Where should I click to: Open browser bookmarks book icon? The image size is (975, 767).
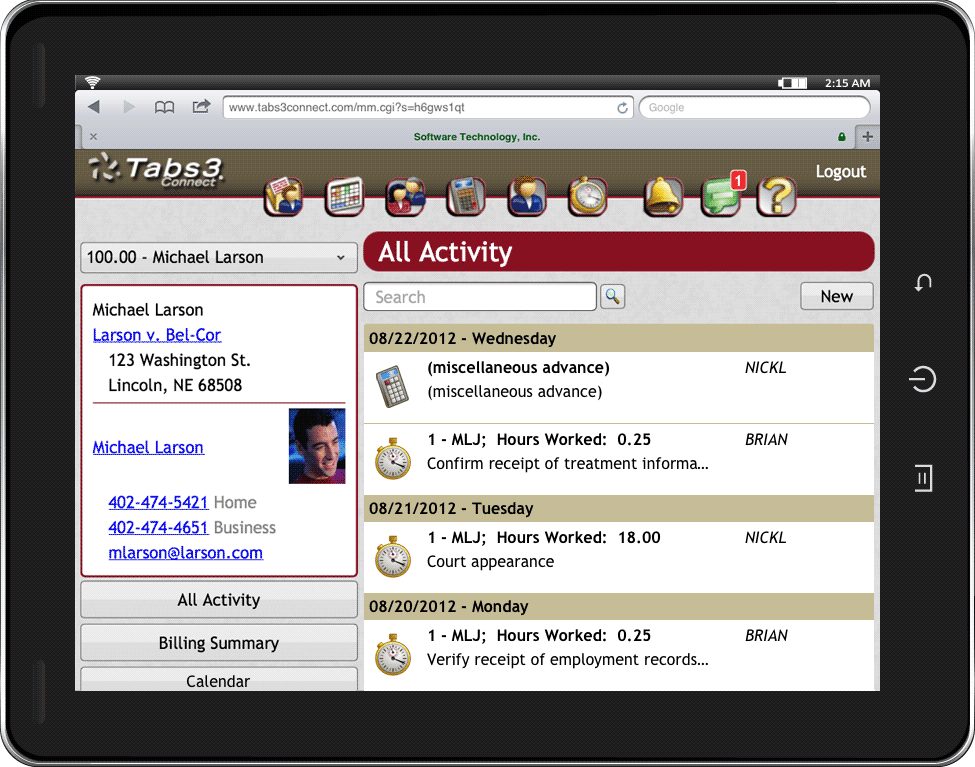[x=164, y=107]
